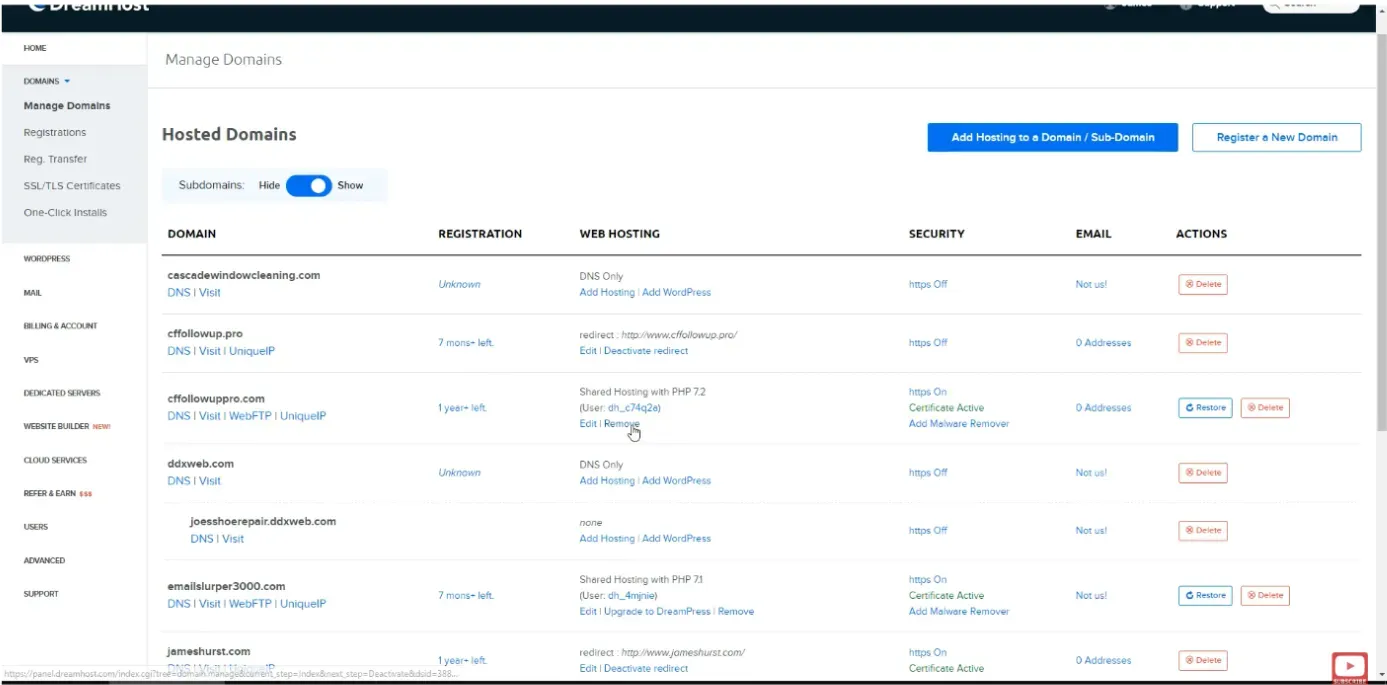Click the YouTube subscribe icon
Screen dimensions: 1387x685
1349,666
